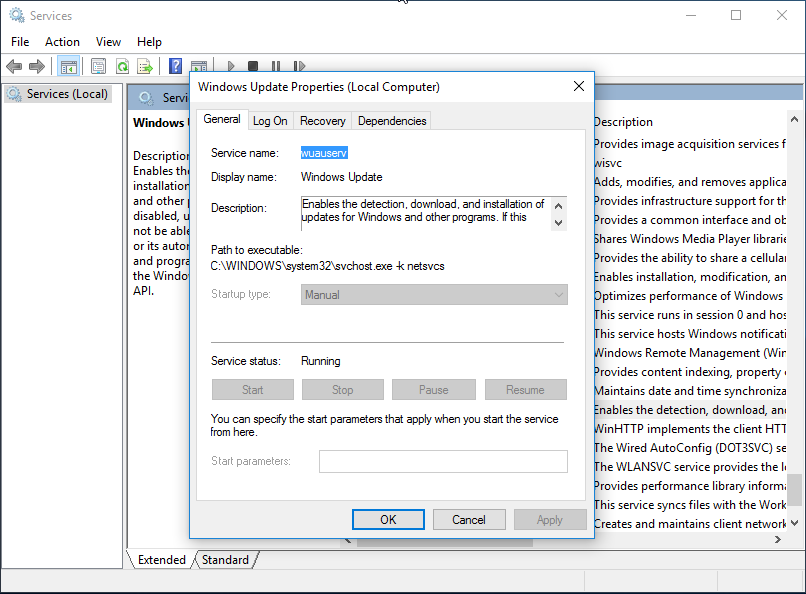Select the row 'Maintains date and time synchroniza'

[x=690, y=391]
